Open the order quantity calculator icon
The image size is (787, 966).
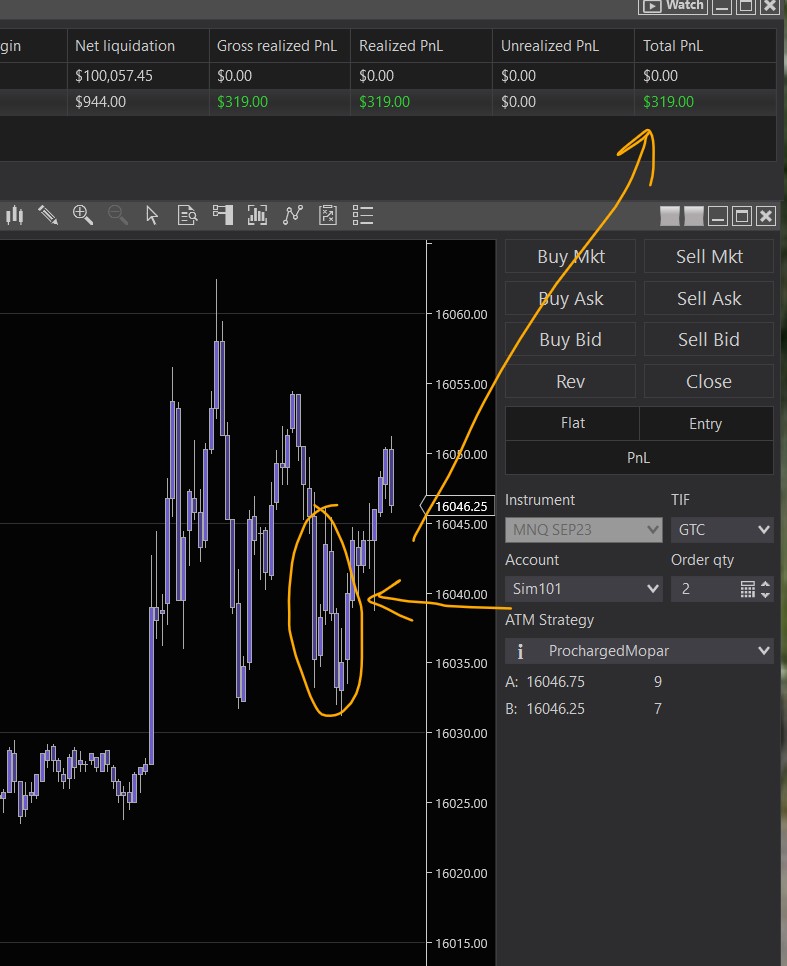coord(748,589)
